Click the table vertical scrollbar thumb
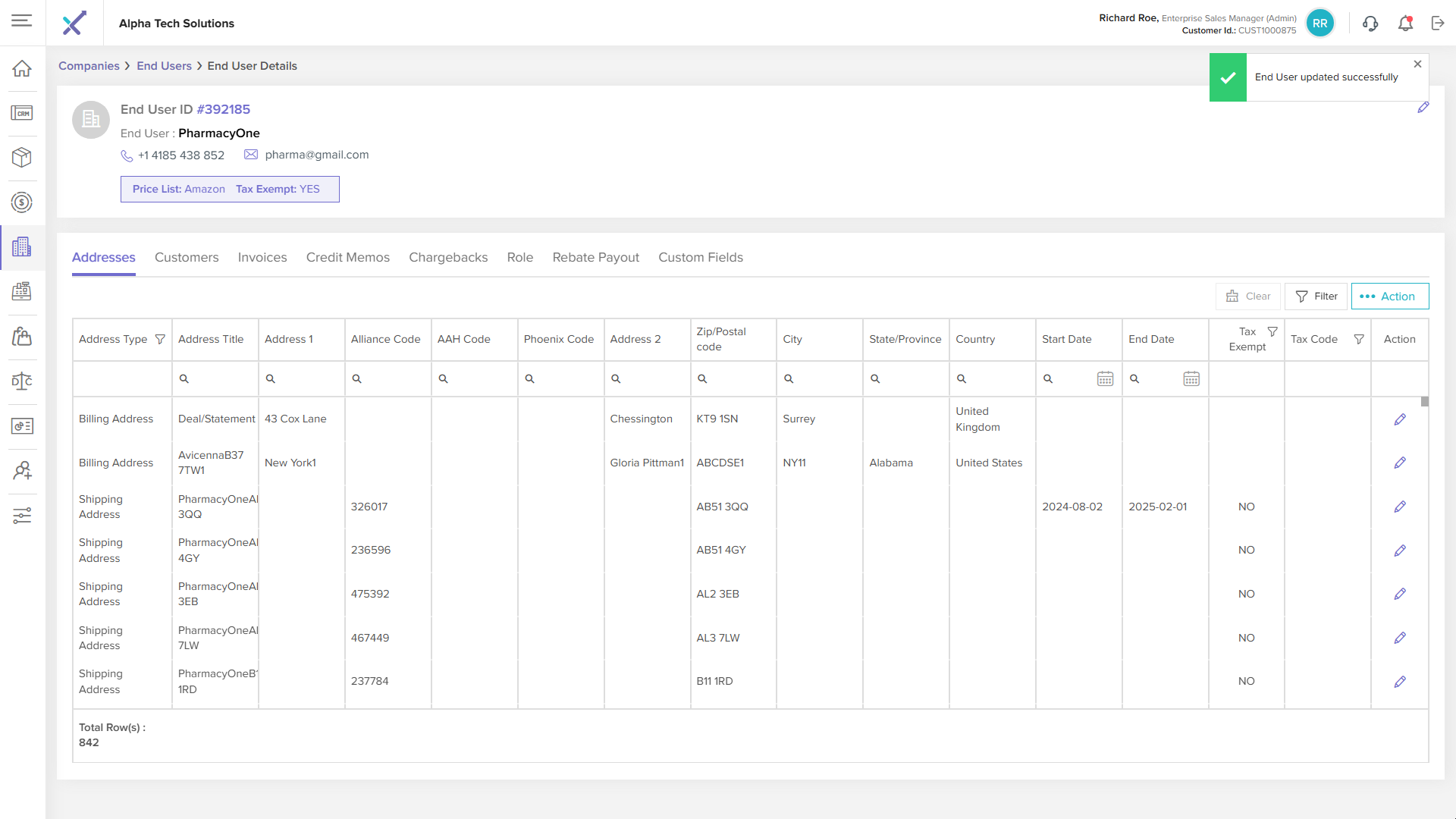 1425,402
